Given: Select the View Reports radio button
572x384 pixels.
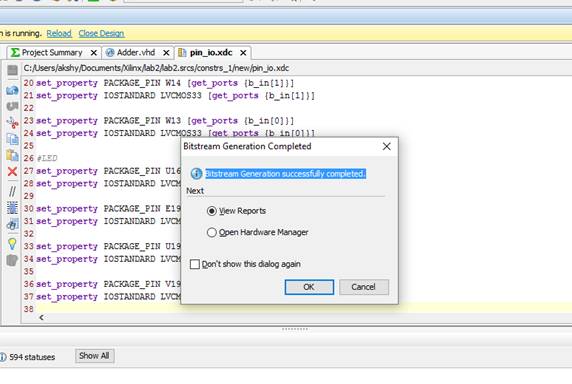Looking at the screenshot, I should tap(212, 211).
